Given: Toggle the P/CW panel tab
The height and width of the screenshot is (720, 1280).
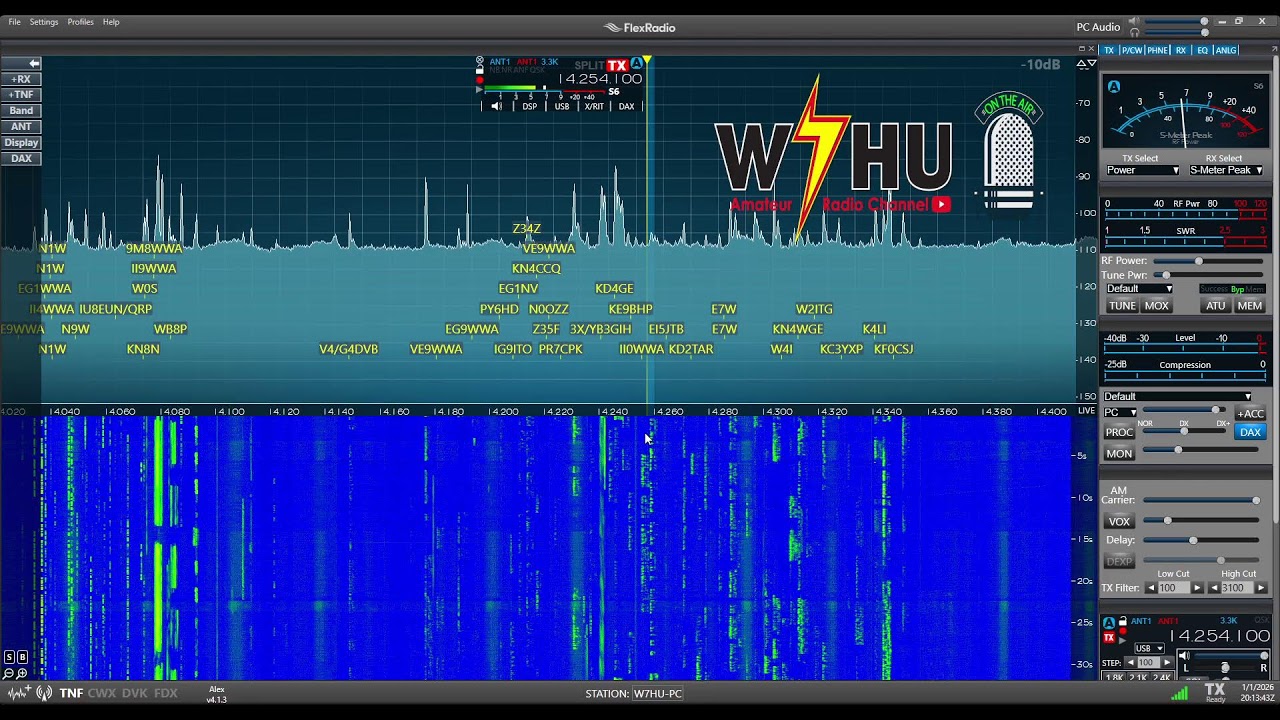Looking at the screenshot, I should pos(1131,50).
